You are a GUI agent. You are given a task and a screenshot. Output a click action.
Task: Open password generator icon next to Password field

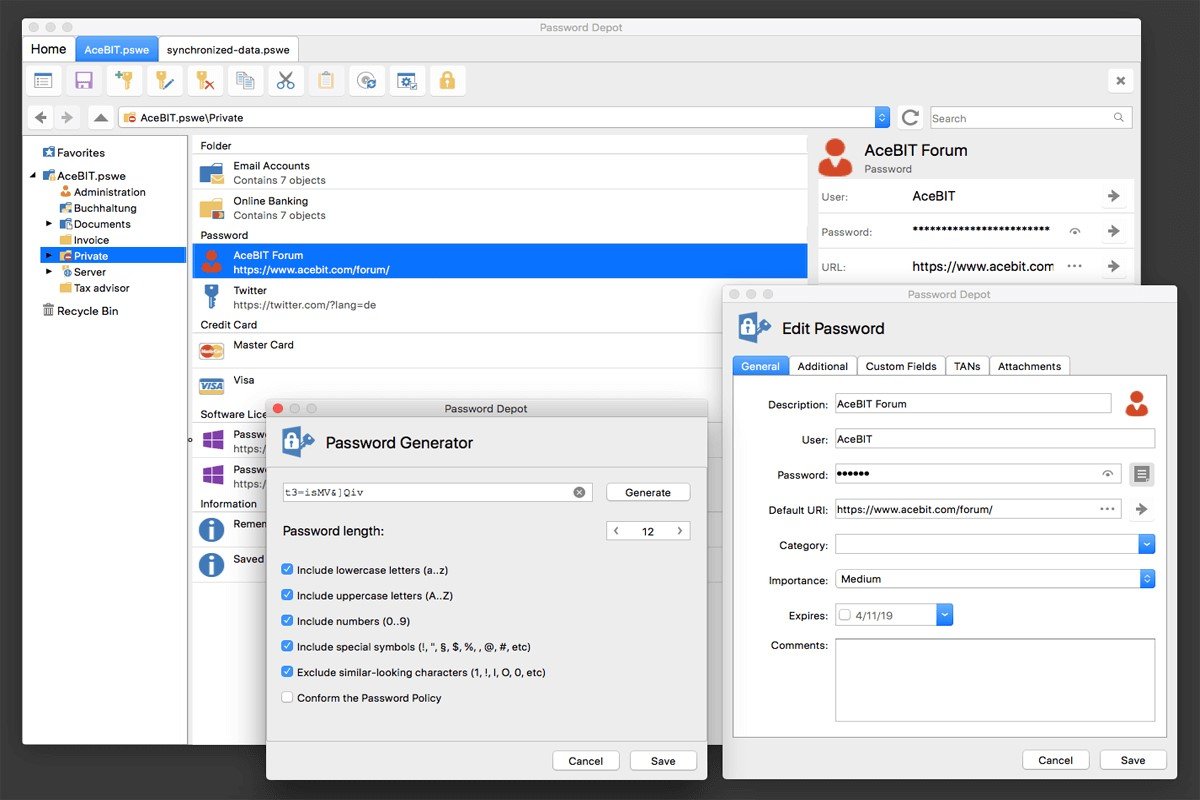(1142, 474)
